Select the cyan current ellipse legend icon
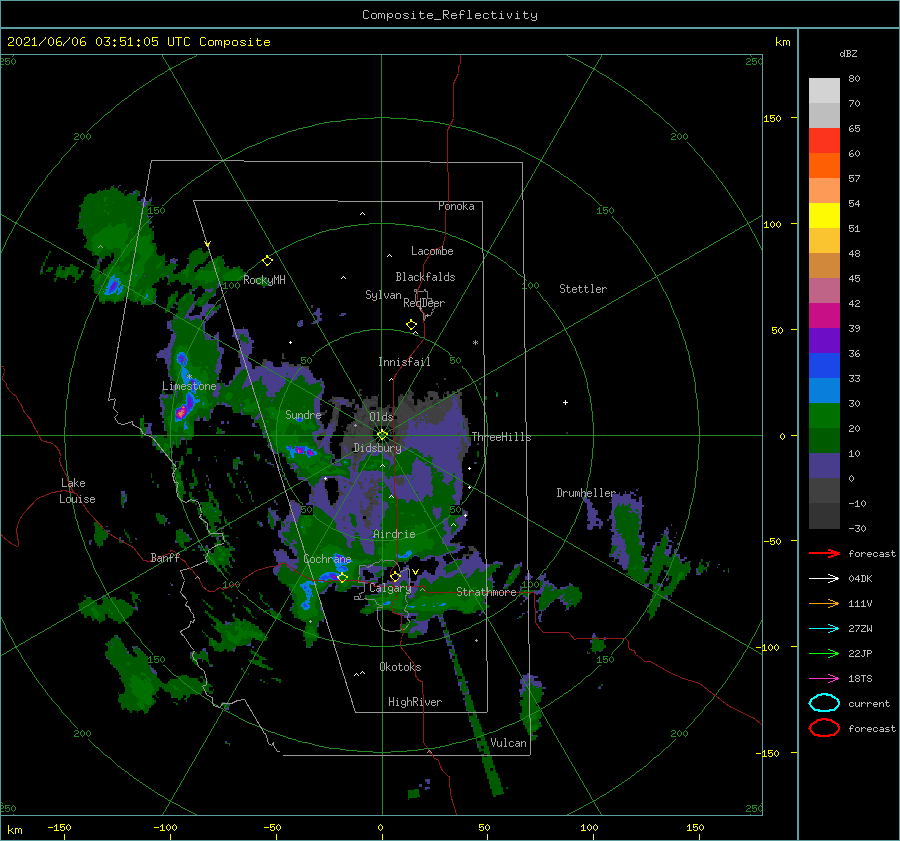This screenshot has width=900, height=841. [824, 703]
